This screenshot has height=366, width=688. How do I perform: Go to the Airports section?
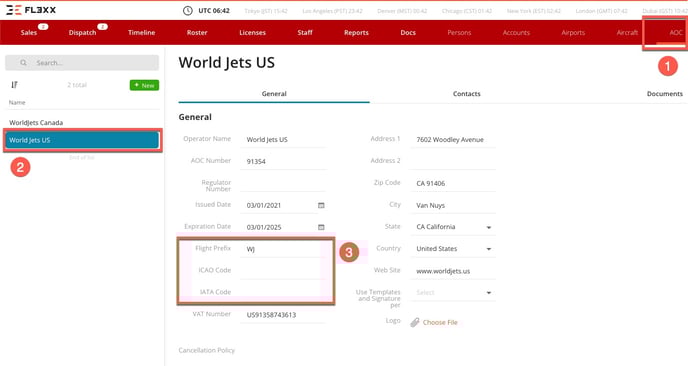(573, 32)
